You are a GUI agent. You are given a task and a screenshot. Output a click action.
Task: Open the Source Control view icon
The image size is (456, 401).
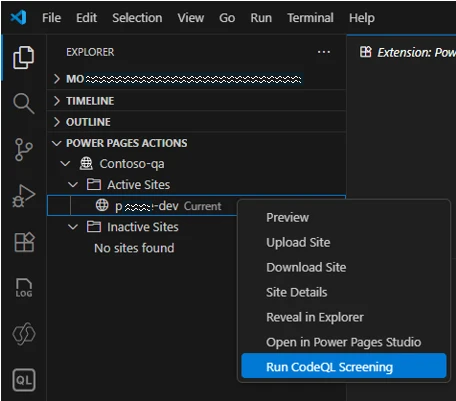23,150
